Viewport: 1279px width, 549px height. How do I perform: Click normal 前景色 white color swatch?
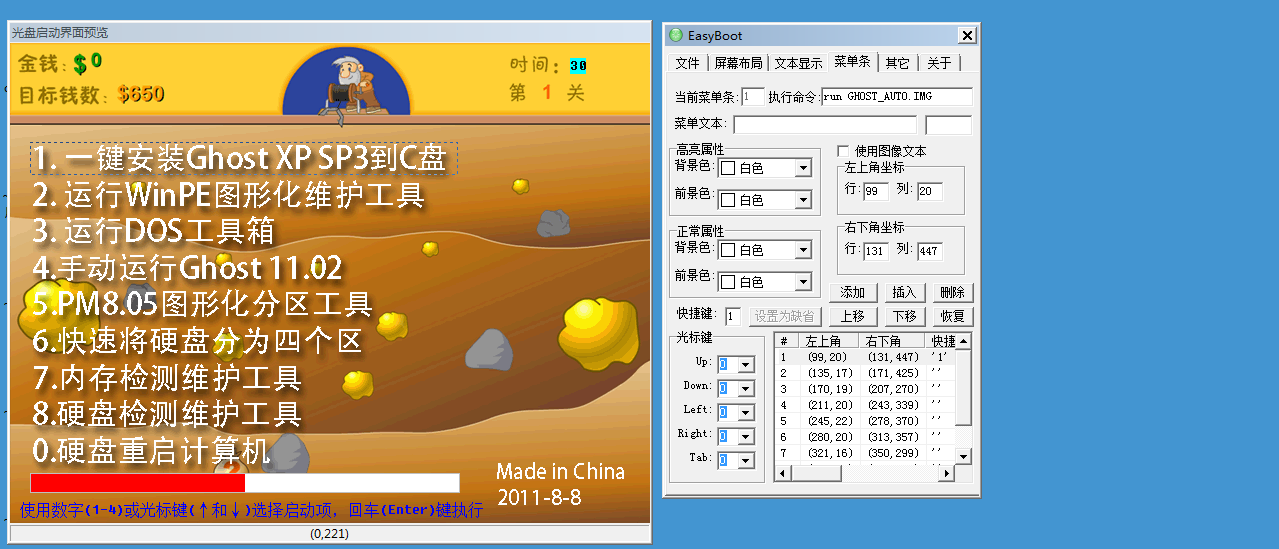pos(728,282)
